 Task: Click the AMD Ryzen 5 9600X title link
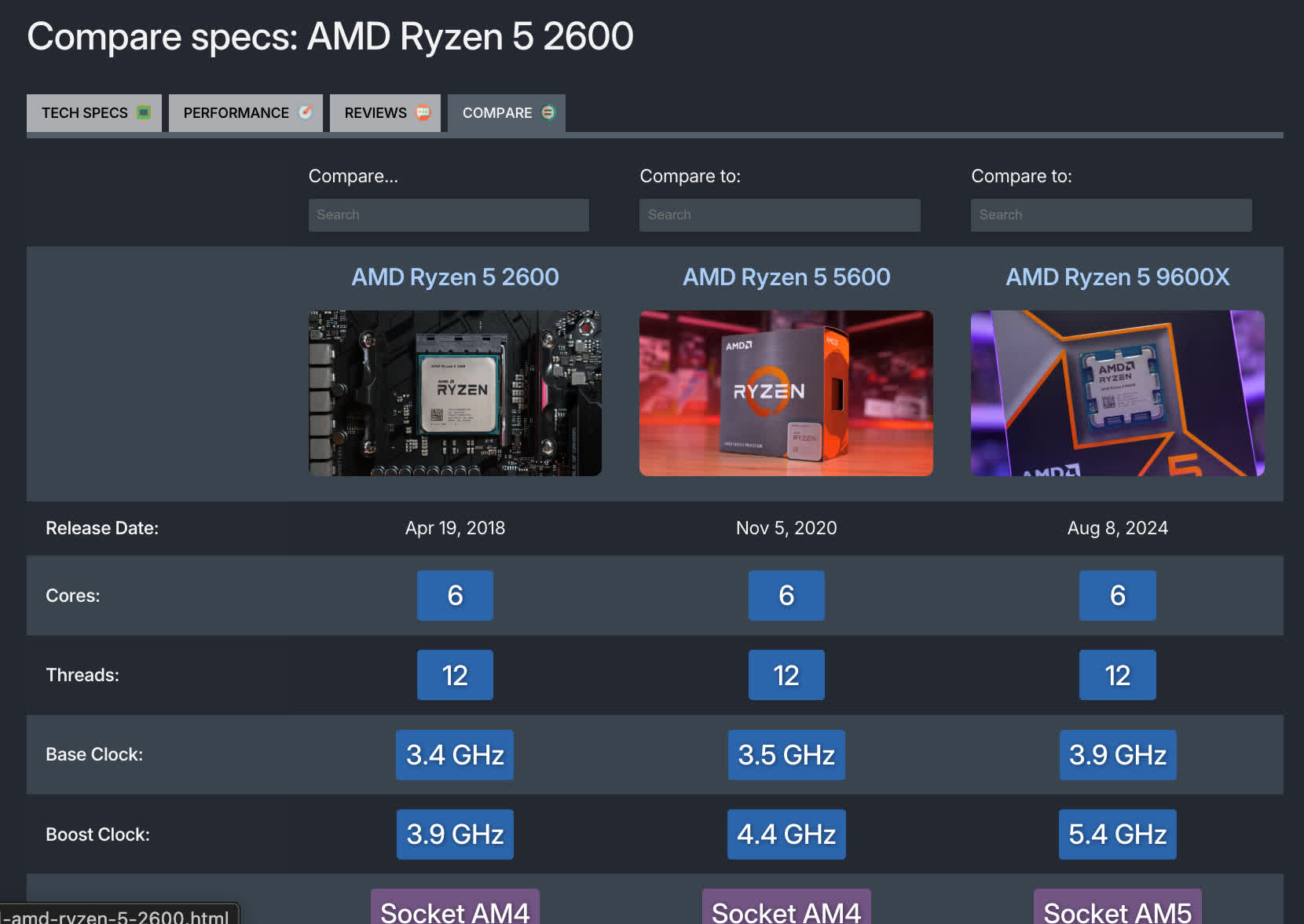[x=1117, y=277]
